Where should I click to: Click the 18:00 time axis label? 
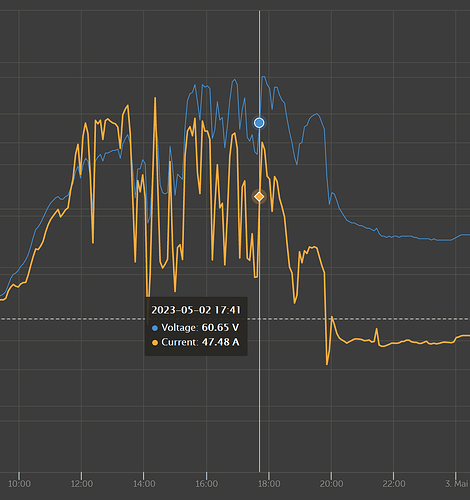click(269, 484)
